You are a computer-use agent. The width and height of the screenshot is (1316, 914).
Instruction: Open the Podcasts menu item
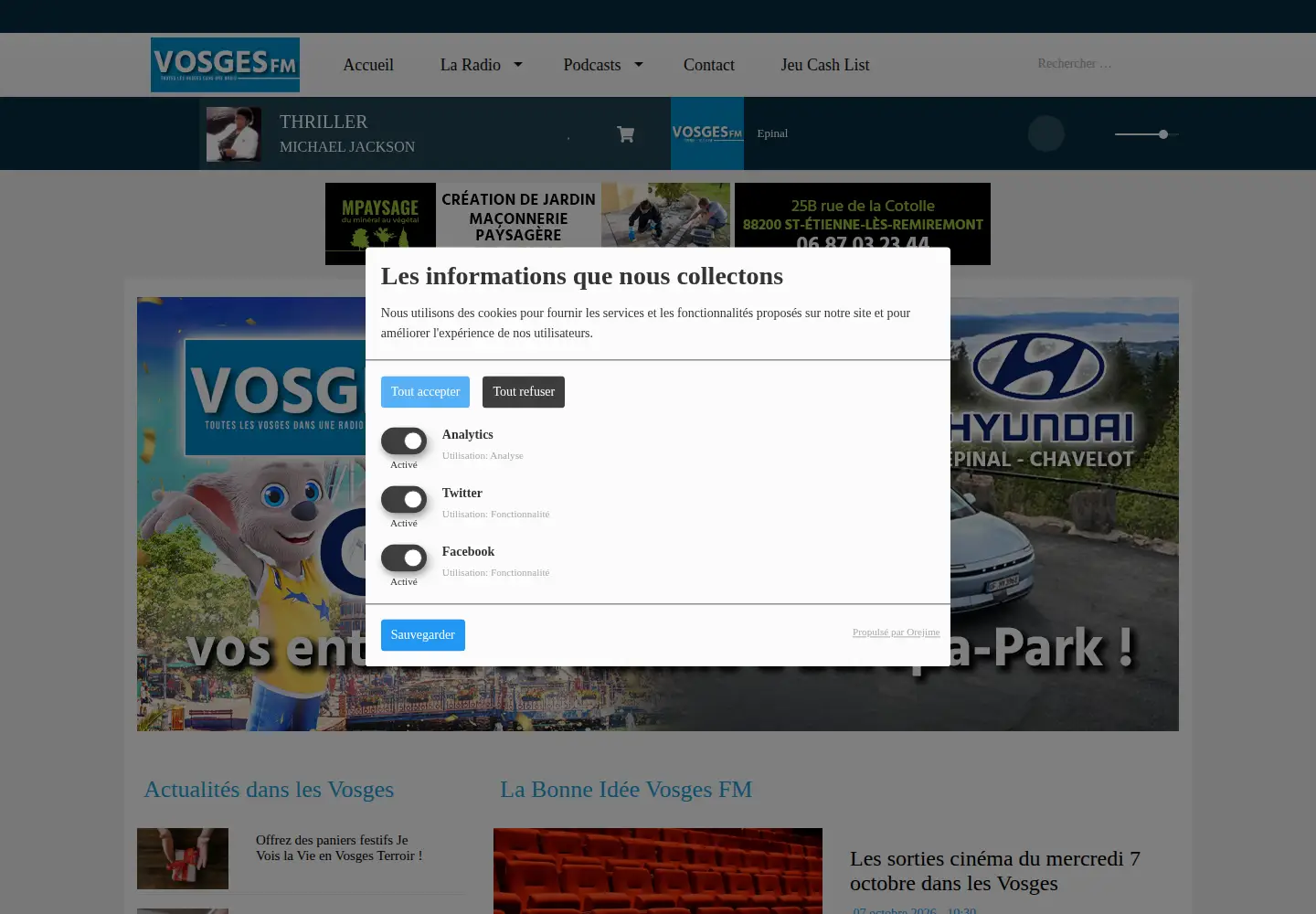point(592,65)
